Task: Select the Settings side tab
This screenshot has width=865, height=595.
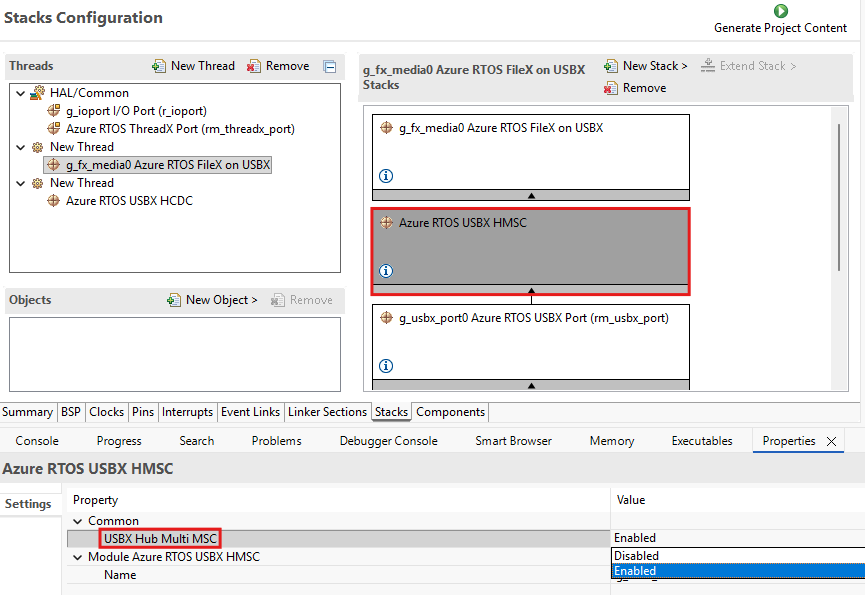Action: click(28, 504)
